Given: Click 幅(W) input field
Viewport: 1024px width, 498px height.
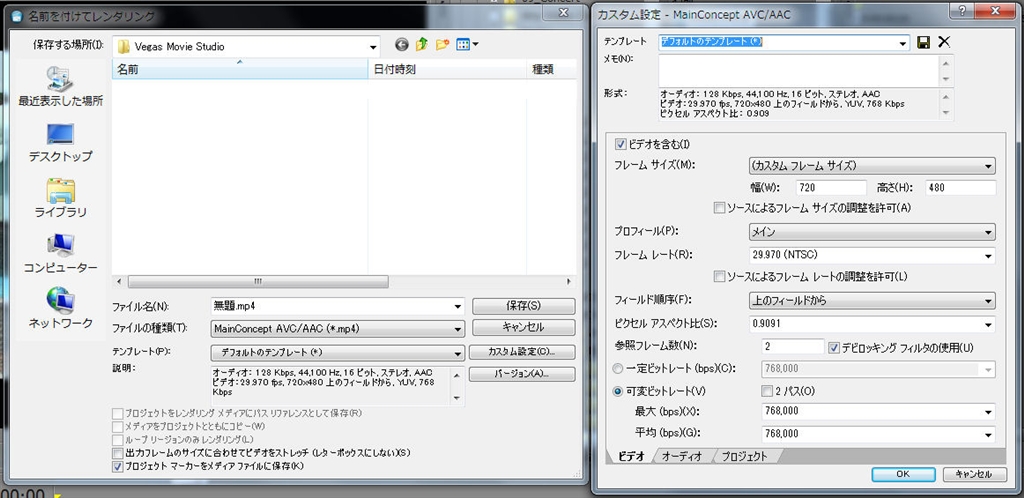Looking at the screenshot, I should 831,187.
